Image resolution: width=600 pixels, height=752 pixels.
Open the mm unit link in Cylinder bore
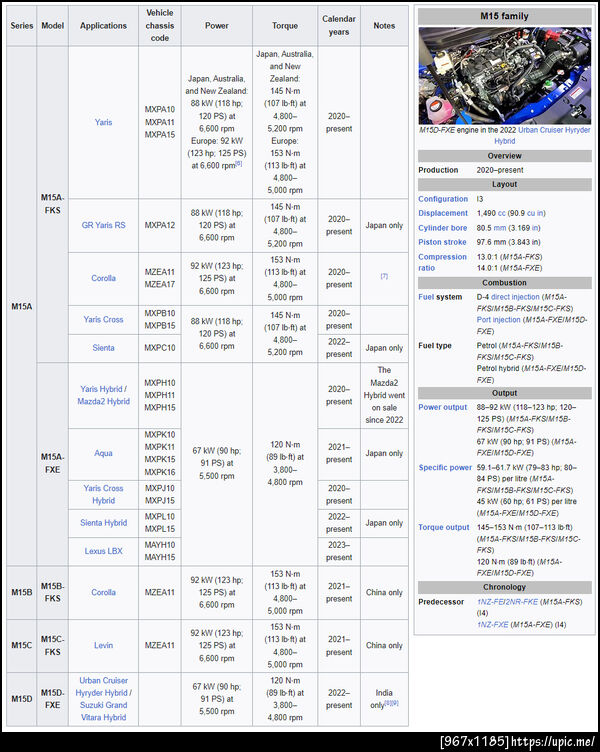pos(499,228)
